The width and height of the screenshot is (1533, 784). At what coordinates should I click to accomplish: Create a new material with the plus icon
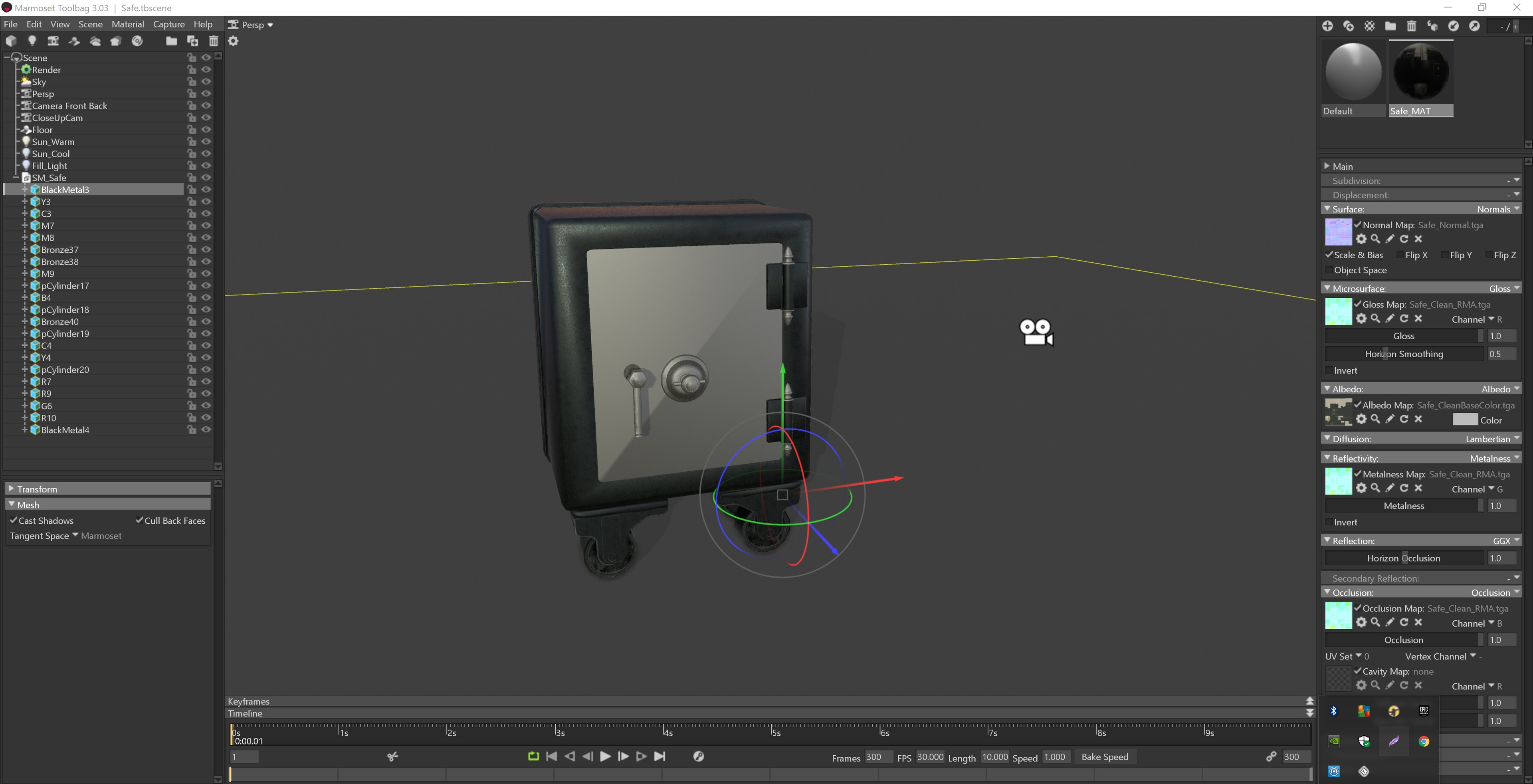1327,26
